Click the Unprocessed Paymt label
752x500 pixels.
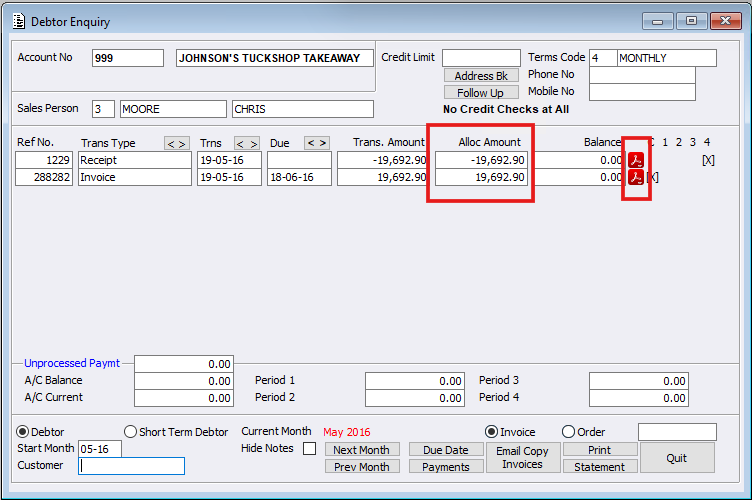pos(72,363)
